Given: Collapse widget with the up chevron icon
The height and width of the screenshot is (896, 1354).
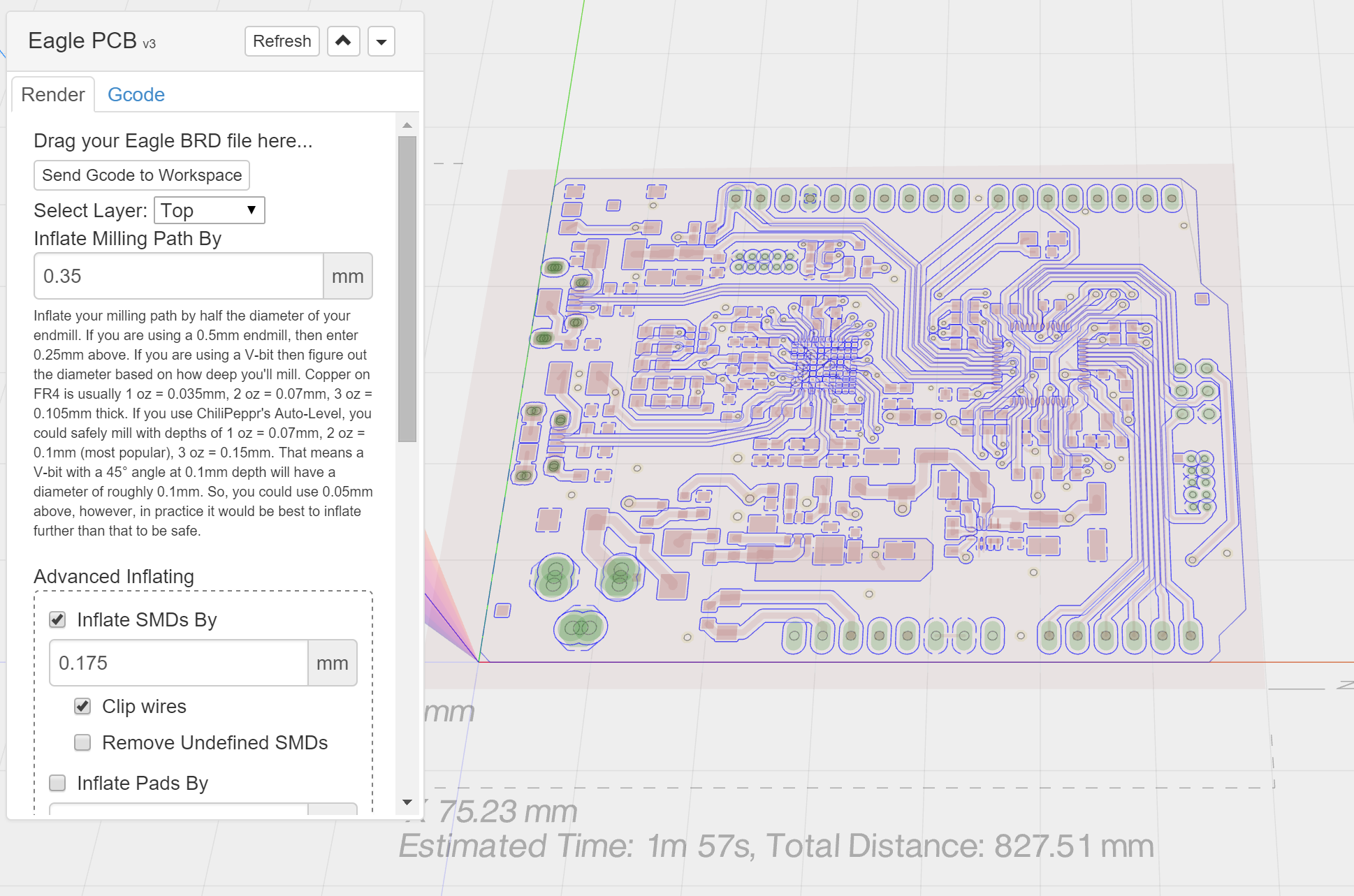Looking at the screenshot, I should coord(343,41).
